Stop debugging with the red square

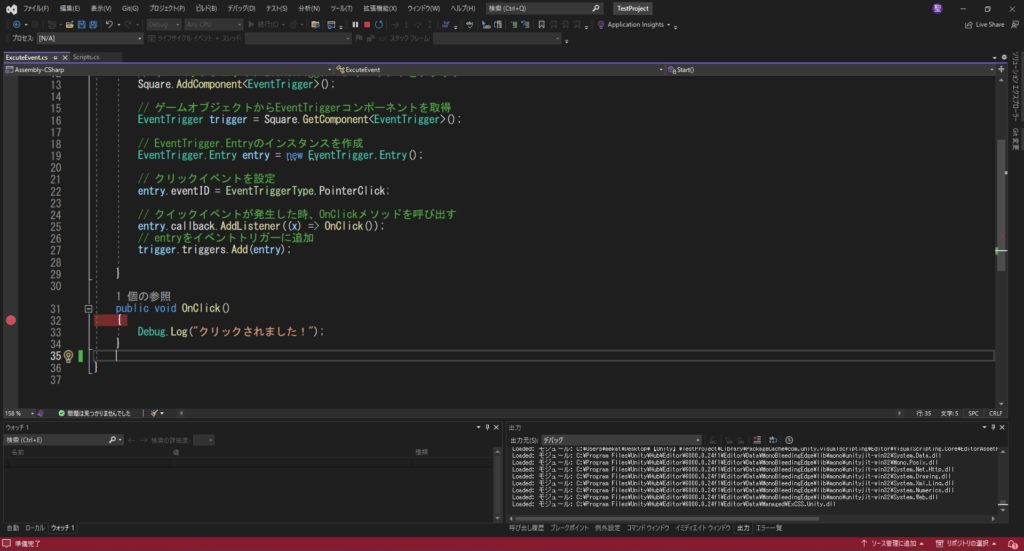click(367, 25)
